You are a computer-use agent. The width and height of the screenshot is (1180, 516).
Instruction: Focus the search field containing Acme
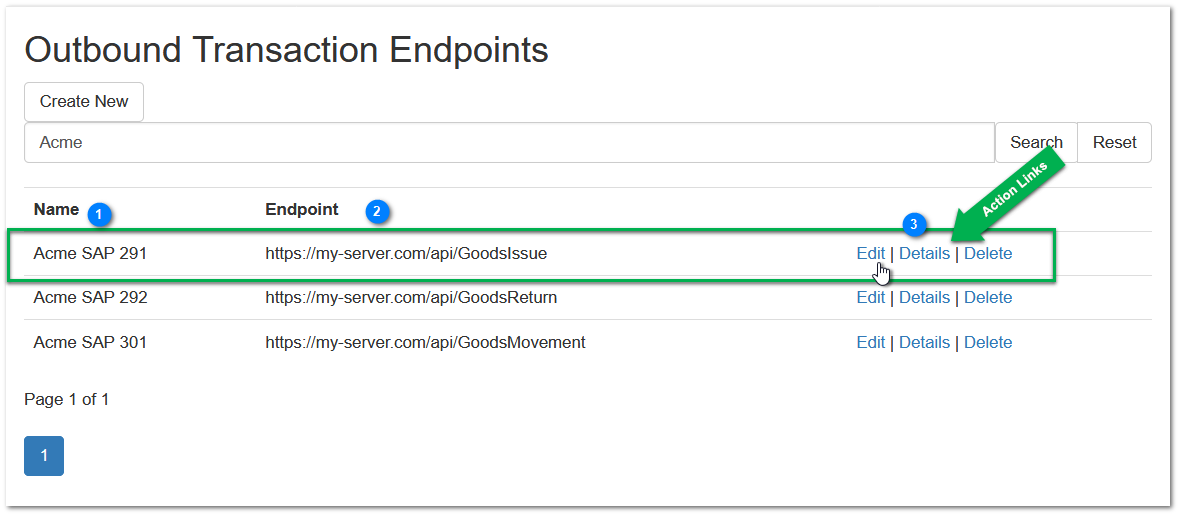(508, 143)
